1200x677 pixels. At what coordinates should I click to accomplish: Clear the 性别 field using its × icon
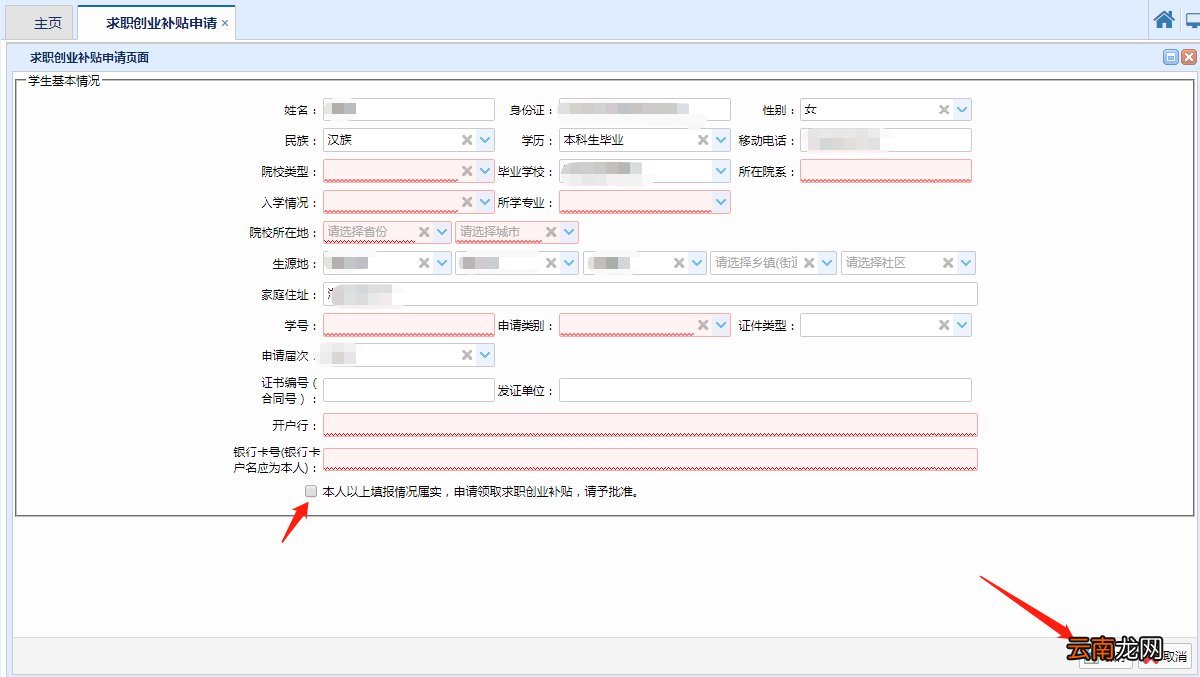[x=944, y=109]
